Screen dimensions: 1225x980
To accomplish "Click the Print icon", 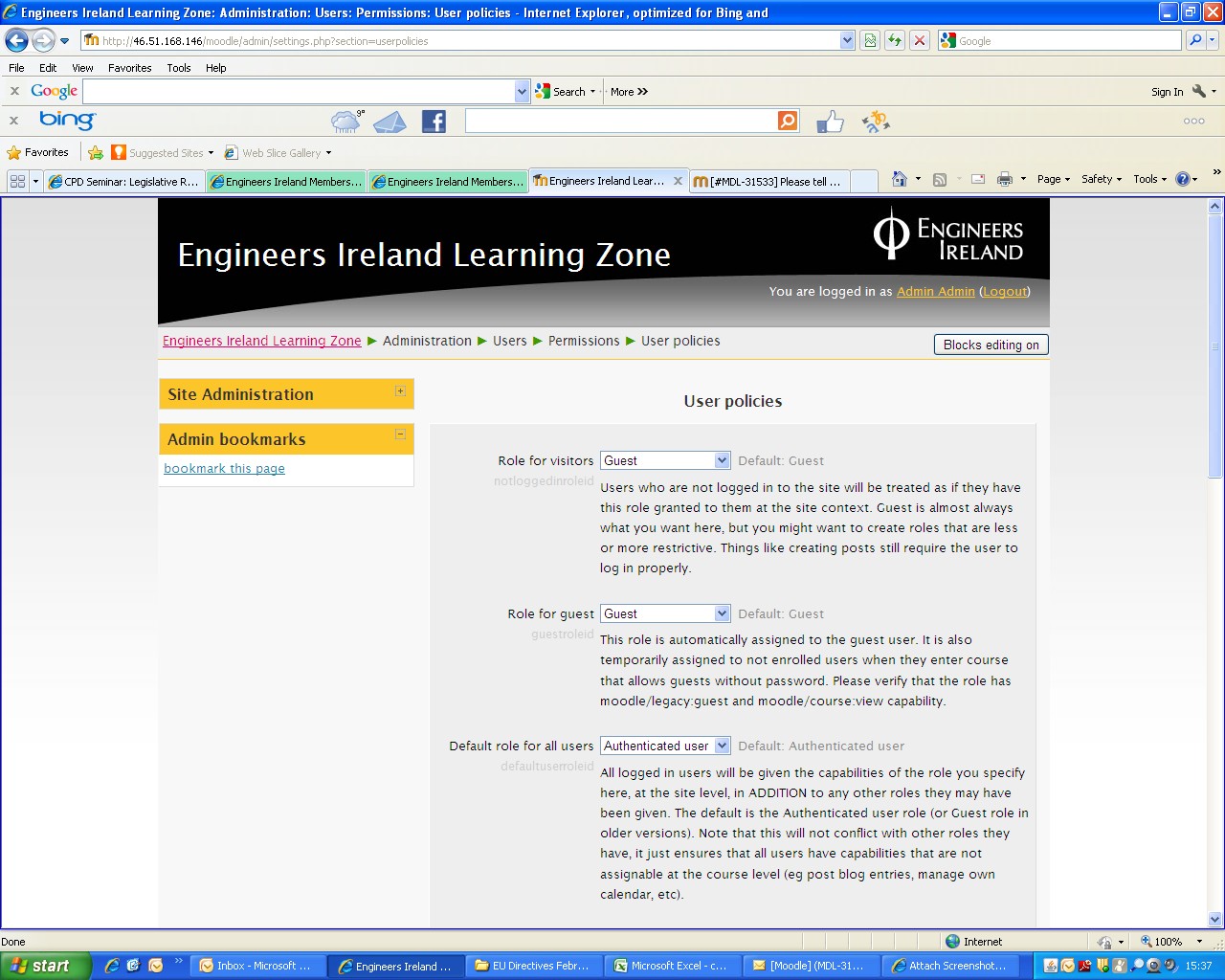I will 1005,179.
